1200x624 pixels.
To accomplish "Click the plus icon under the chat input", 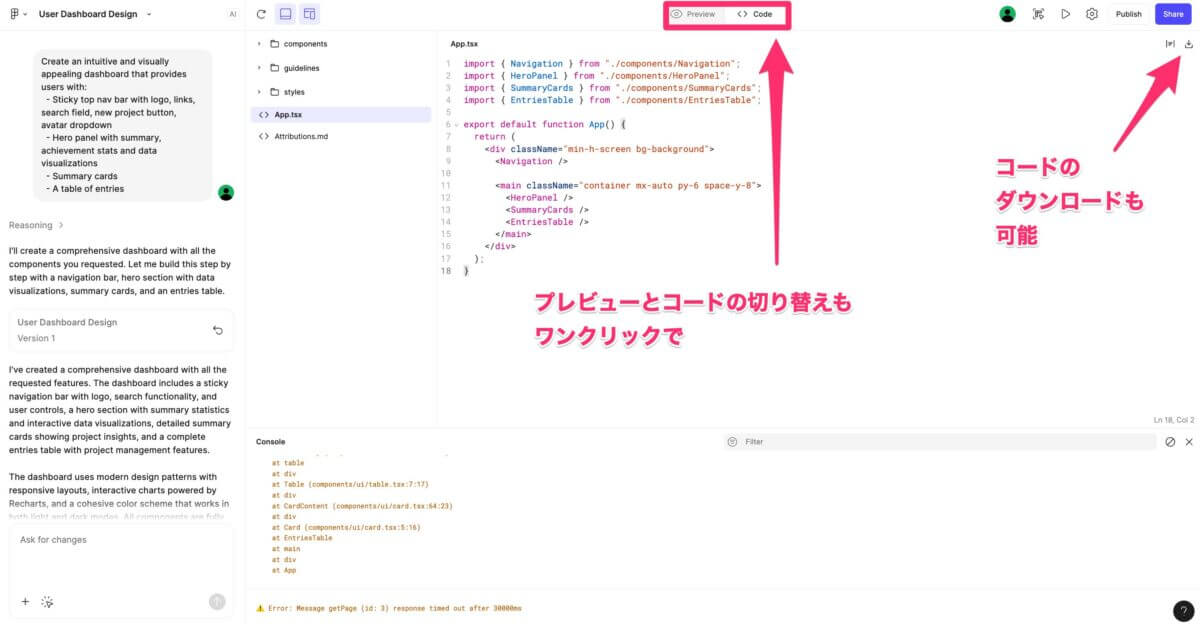I will click(x=25, y=601).
